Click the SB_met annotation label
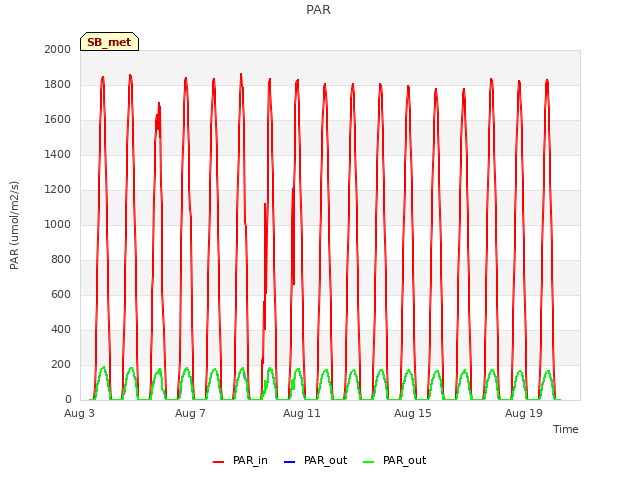 109,42
